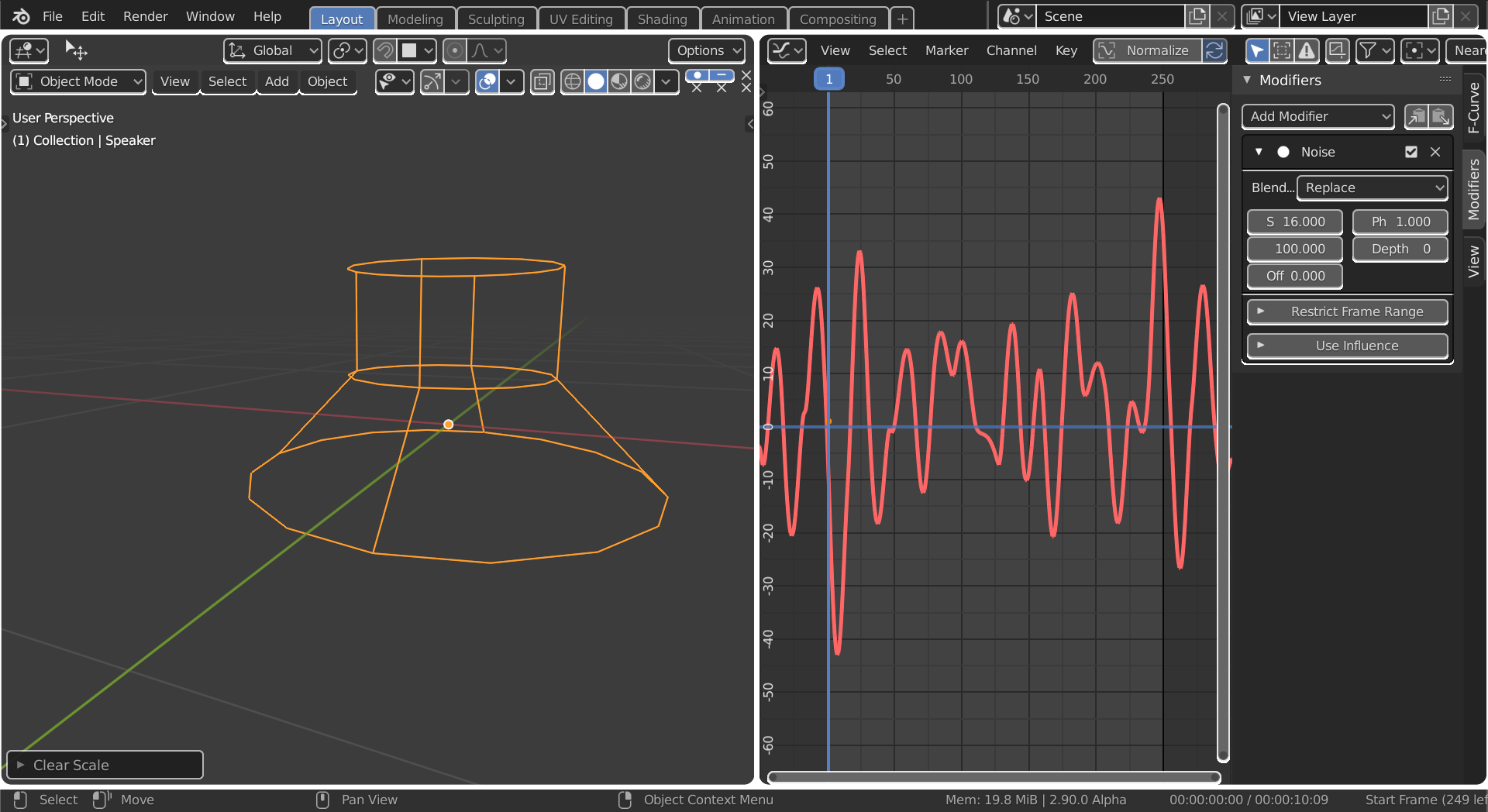The height and width of the screenshot is (812, 1488).
Task: Click the Options button in viewport
Action: pyautogui.click(x=706, y=50)
